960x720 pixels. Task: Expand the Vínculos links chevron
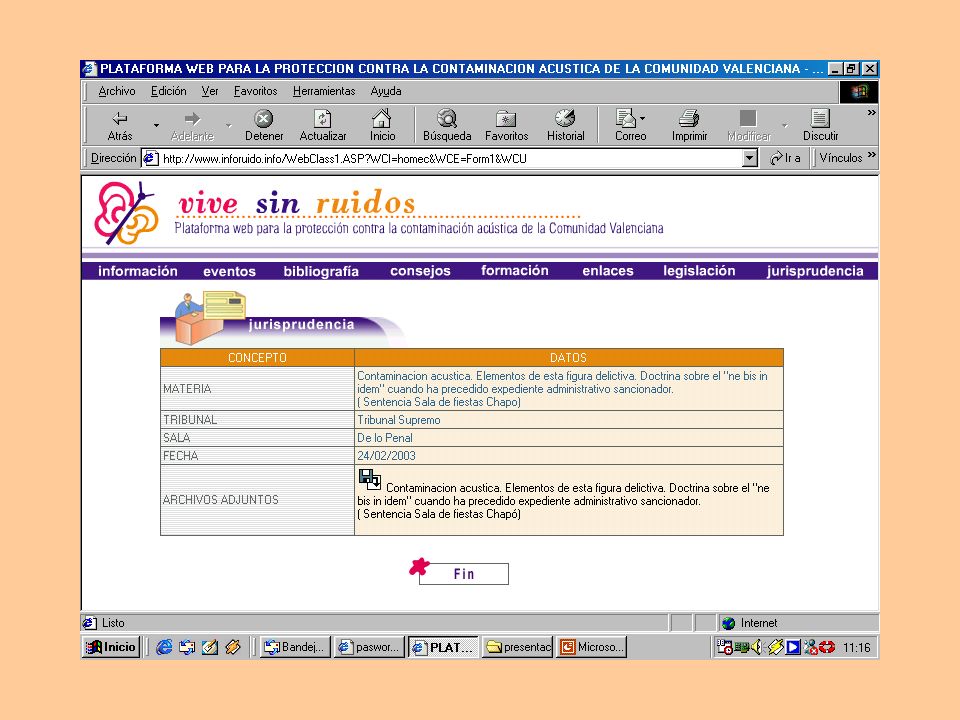(871, 154)
